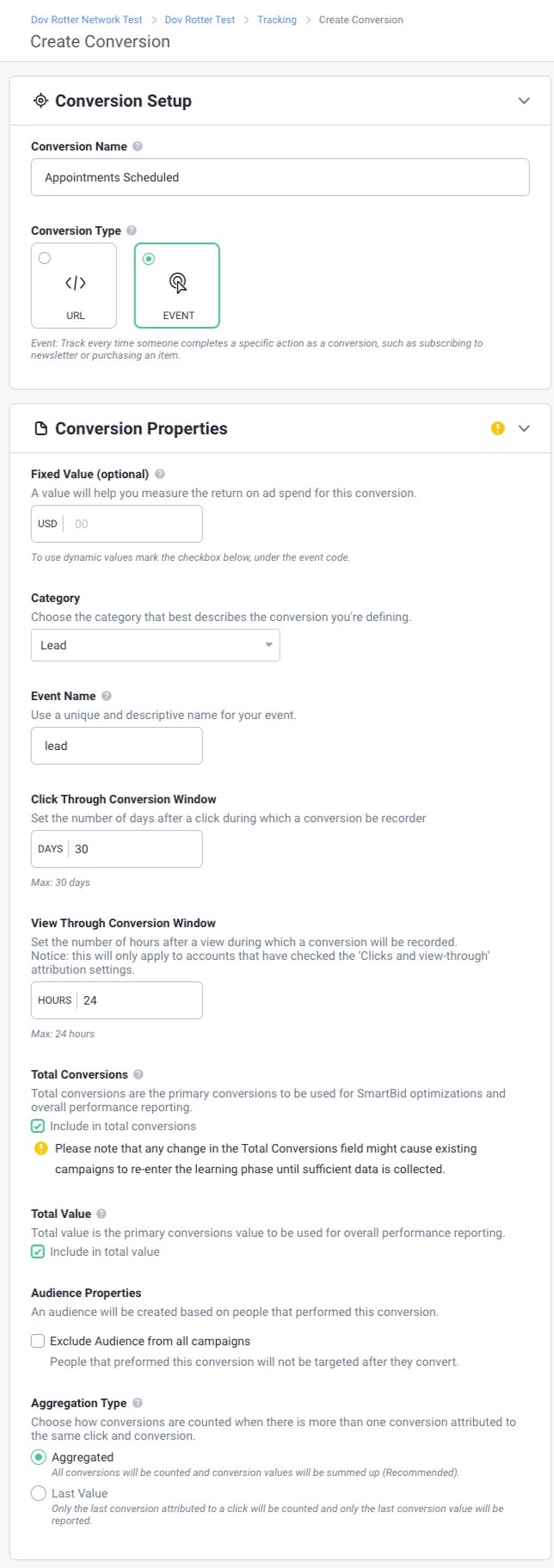Collapse the Conversion Properties section chevron
The width and height of the screenshot is (554, 1568).
[524, 428]
